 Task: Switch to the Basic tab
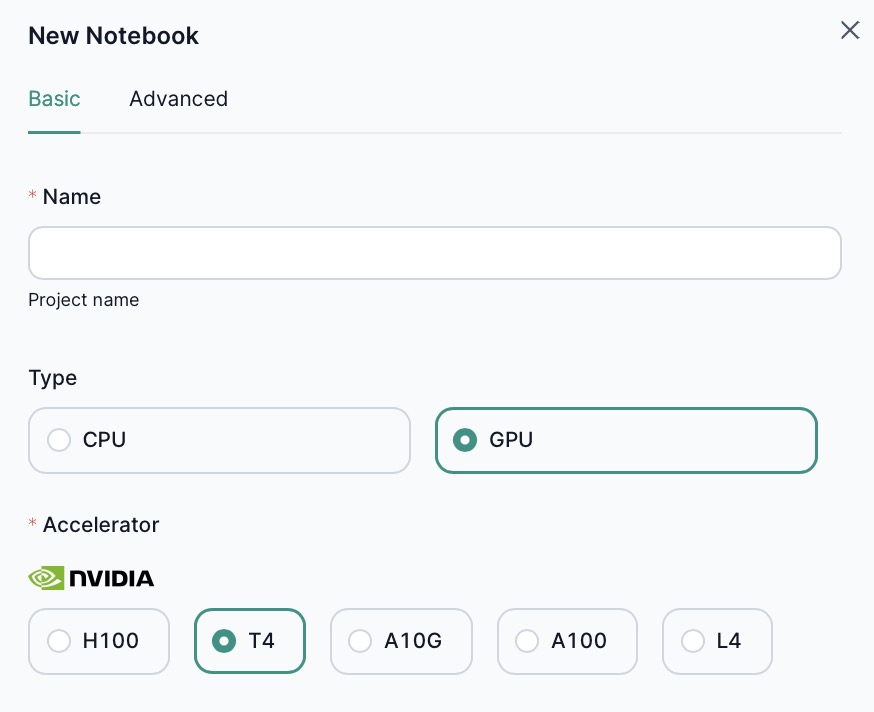(54, 98)
